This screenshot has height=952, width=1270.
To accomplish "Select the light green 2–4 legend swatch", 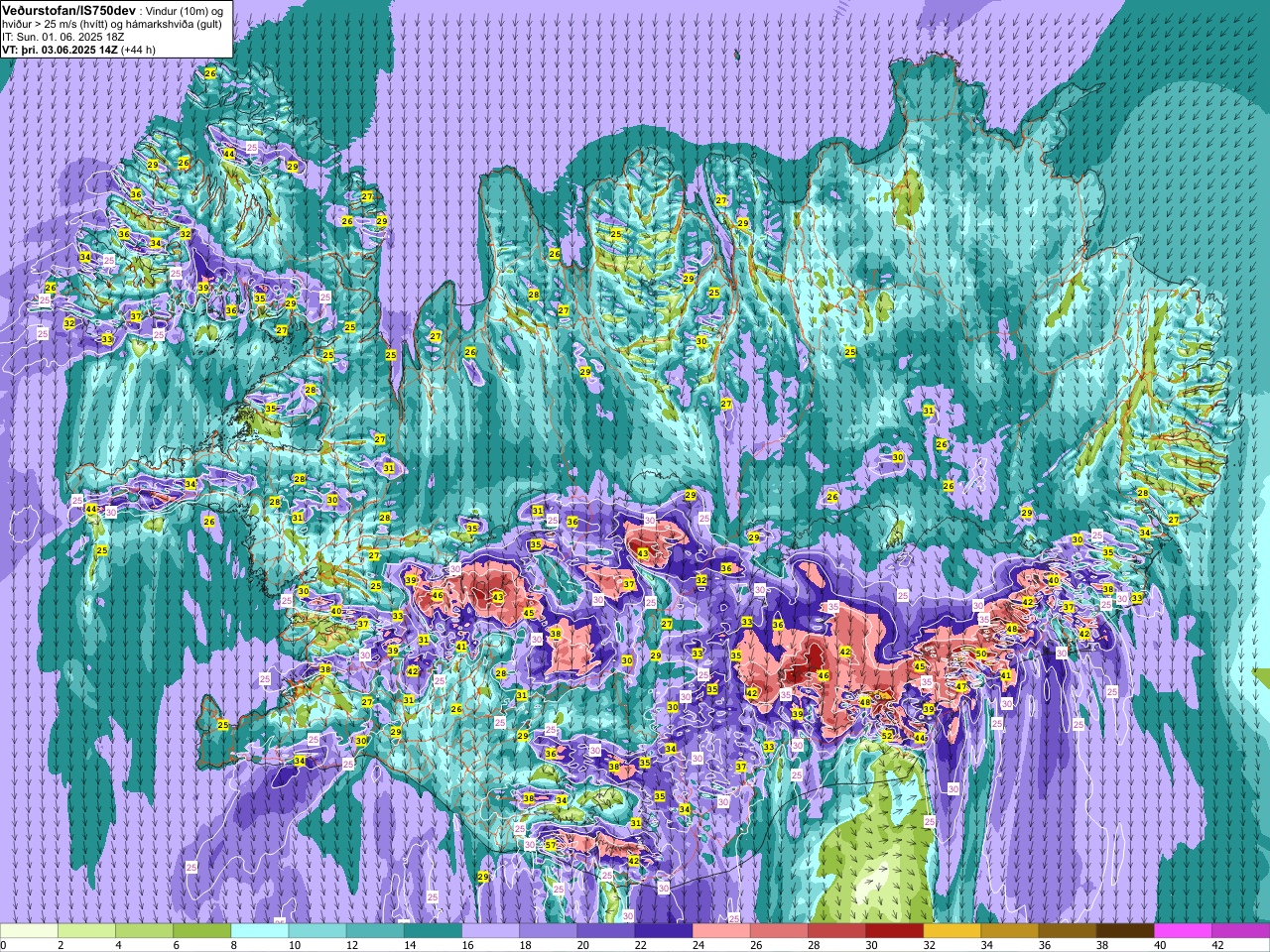I will click(86, 931).
